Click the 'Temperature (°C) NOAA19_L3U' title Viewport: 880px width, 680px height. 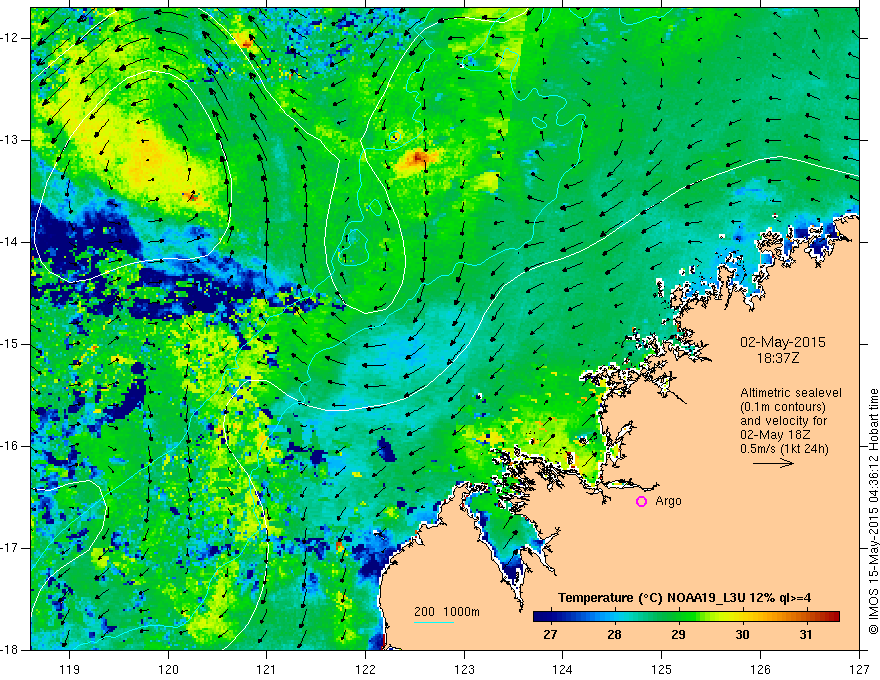[x=651, y=598]
